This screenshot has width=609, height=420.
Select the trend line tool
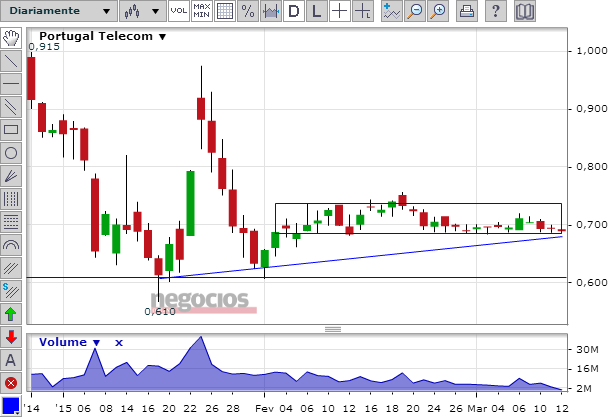(11, 61)
